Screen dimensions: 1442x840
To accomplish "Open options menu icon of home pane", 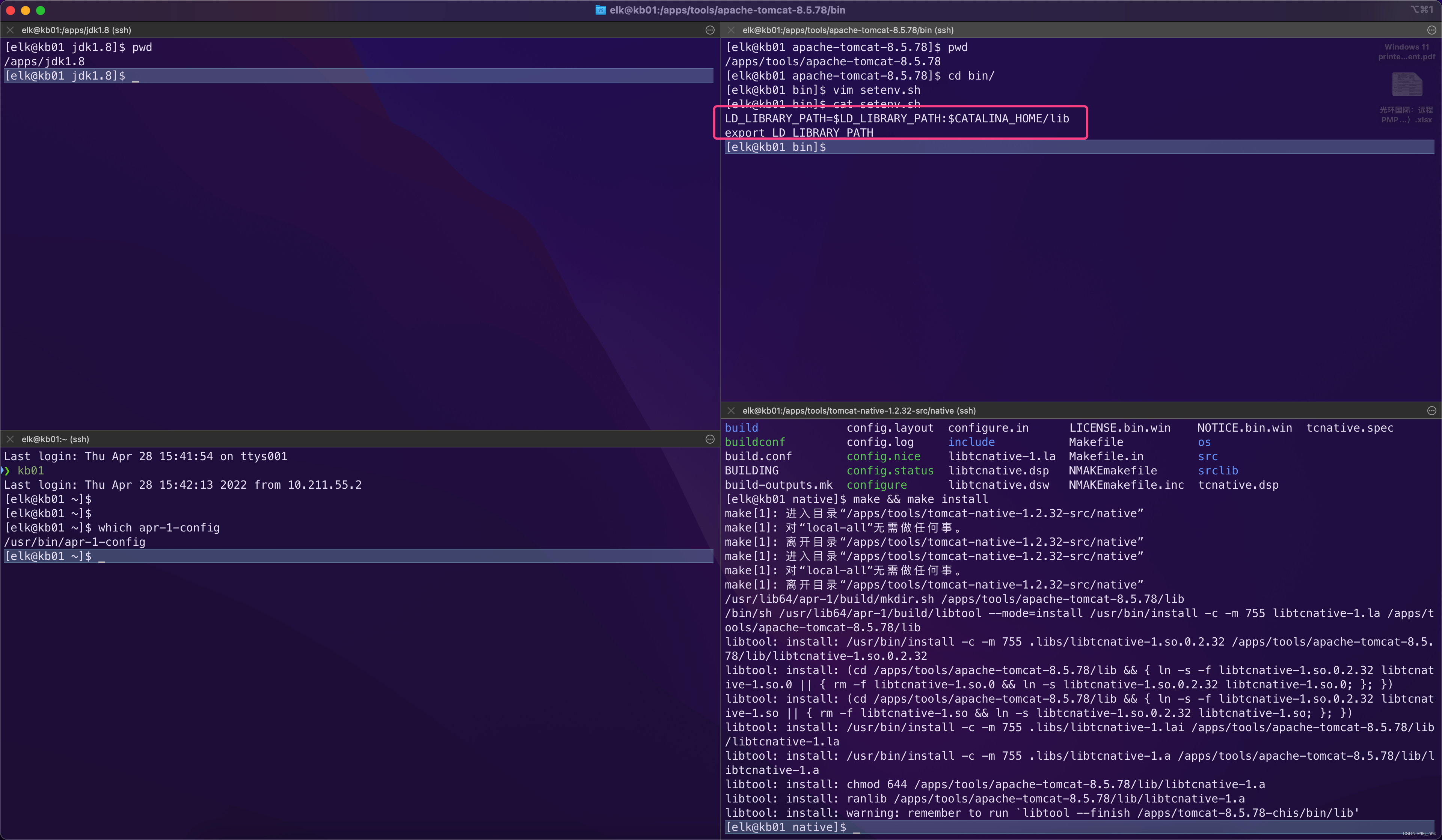I will pos(710,439).
